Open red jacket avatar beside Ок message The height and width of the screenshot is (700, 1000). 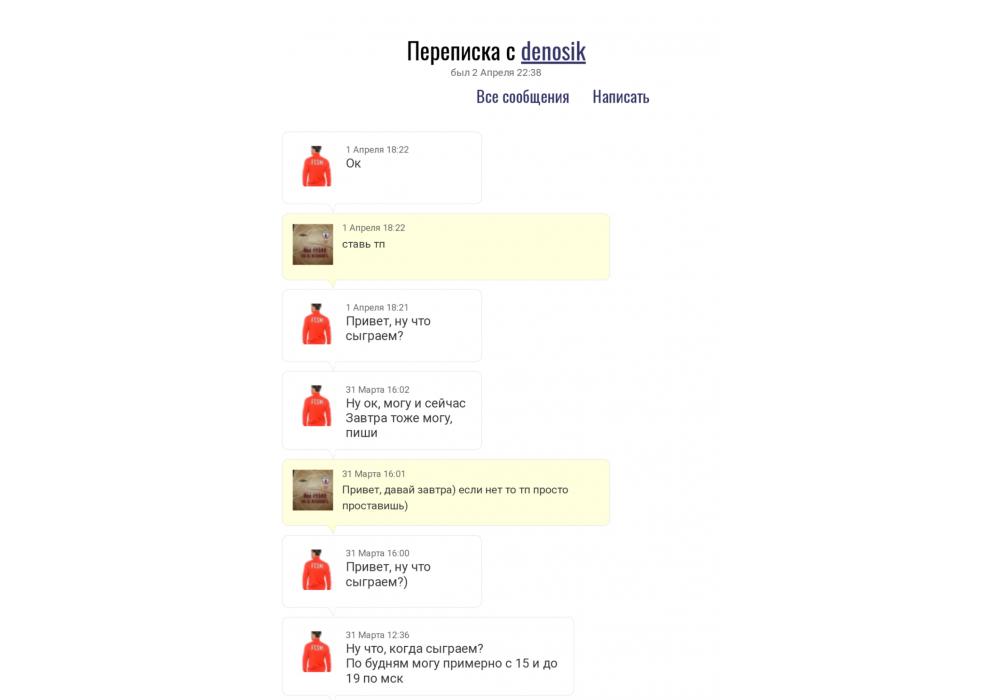click(x=317, y=166)
